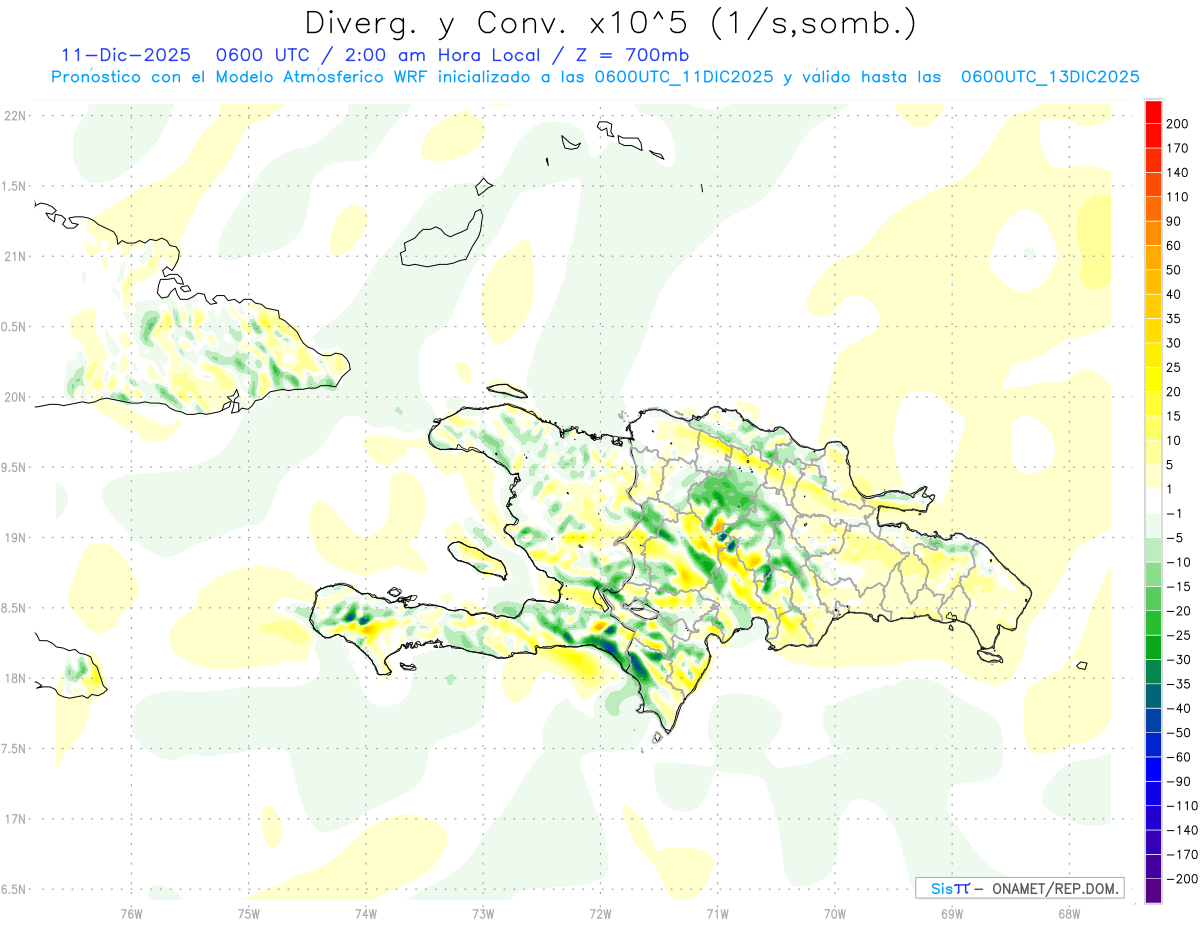Click the '-140' scale value

point(1181,830)
